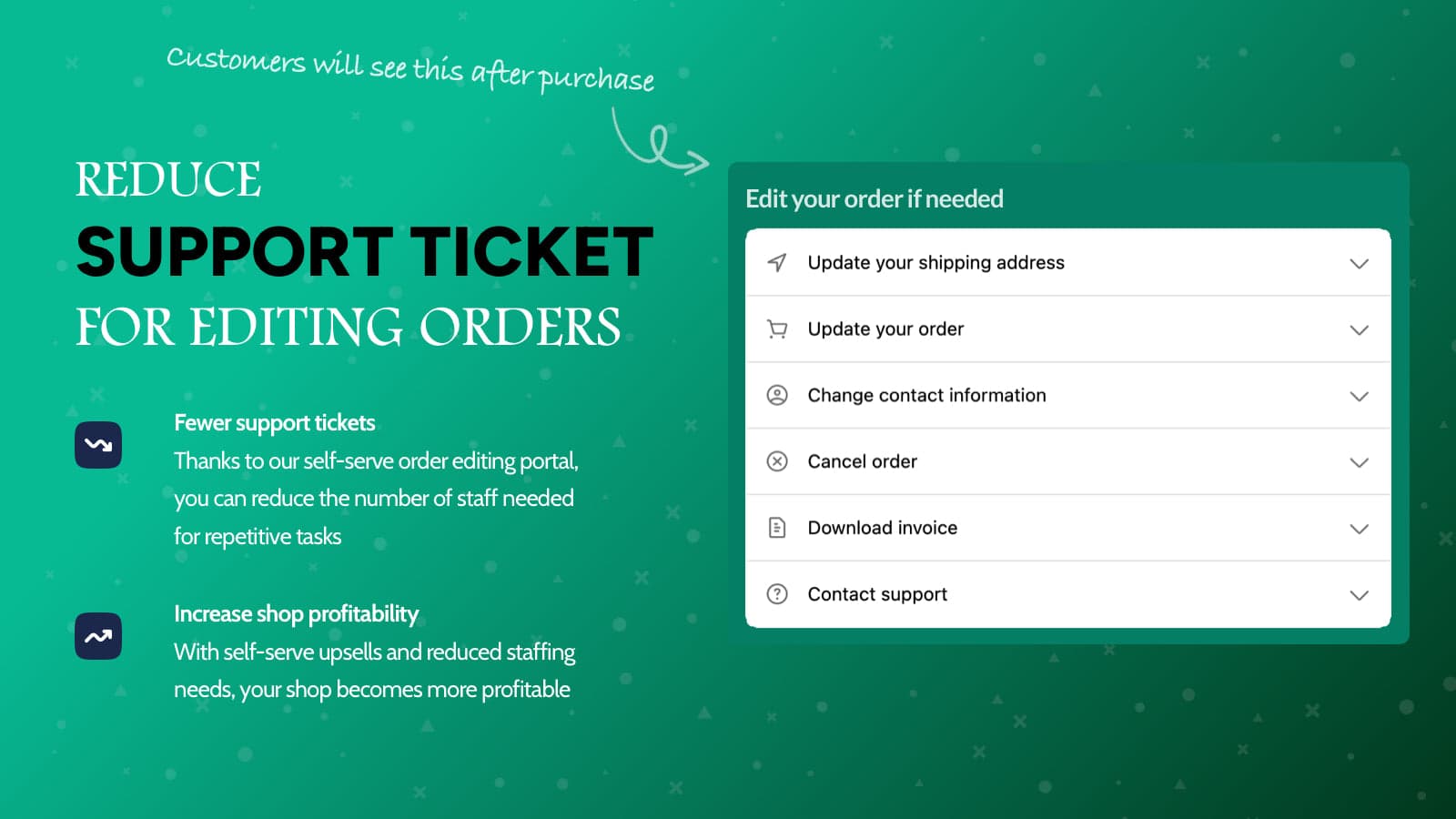Click the invoice document icon
The width and height of the screenshot is (1456, 819).
[x=777, y=528]
